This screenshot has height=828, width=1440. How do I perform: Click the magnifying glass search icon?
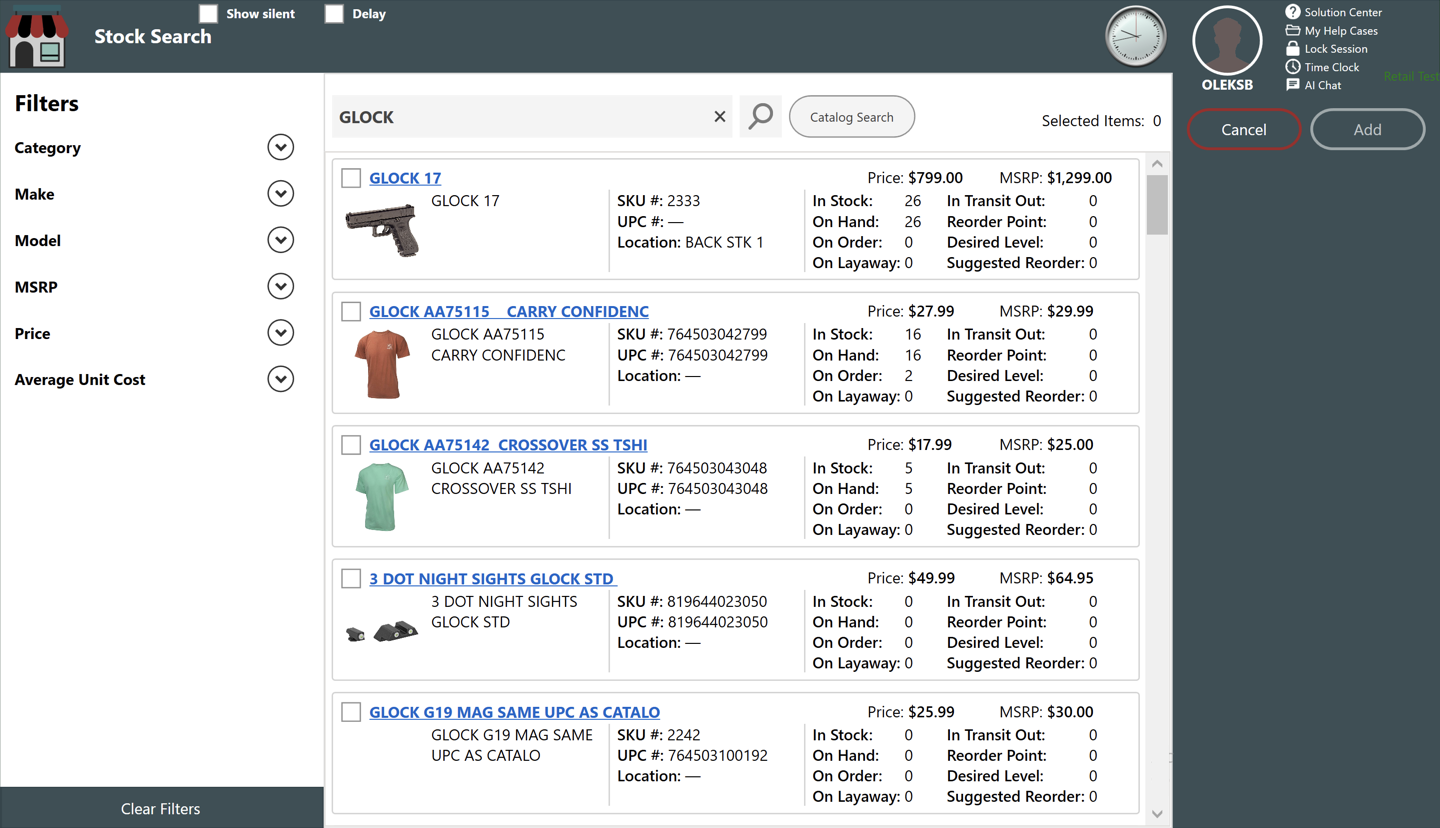[761, 116]
